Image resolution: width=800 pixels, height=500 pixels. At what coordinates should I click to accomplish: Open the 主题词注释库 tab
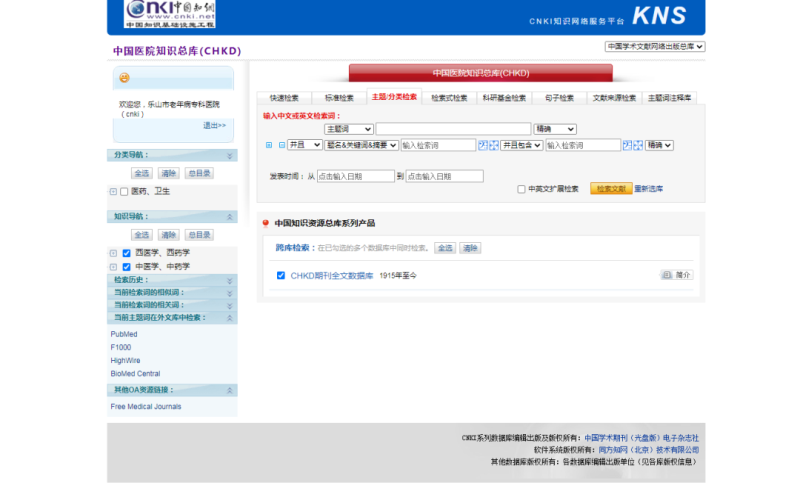(x=669, y=98)
